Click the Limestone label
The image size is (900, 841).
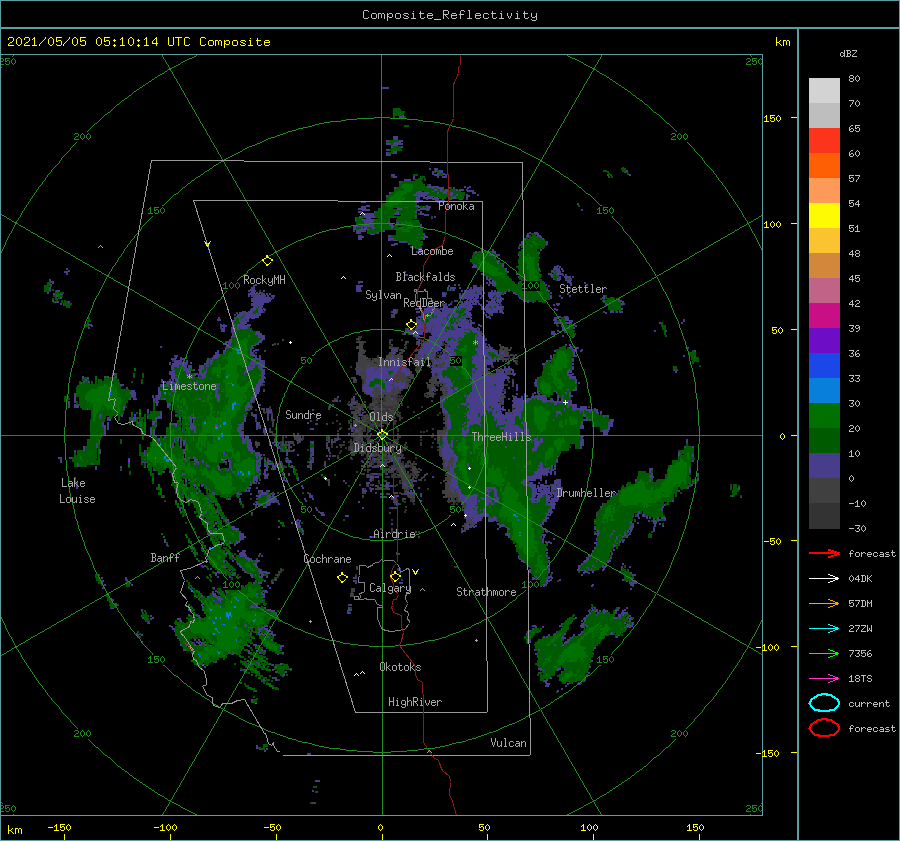point(189,386)
